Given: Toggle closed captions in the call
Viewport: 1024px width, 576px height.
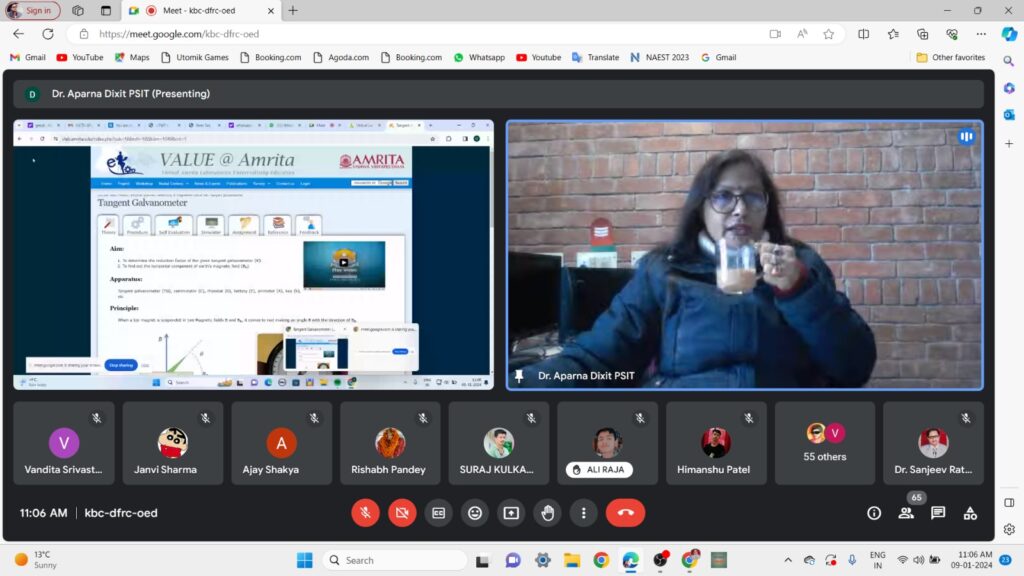Looking at the screenshot, I should click(x=438, y=513).
